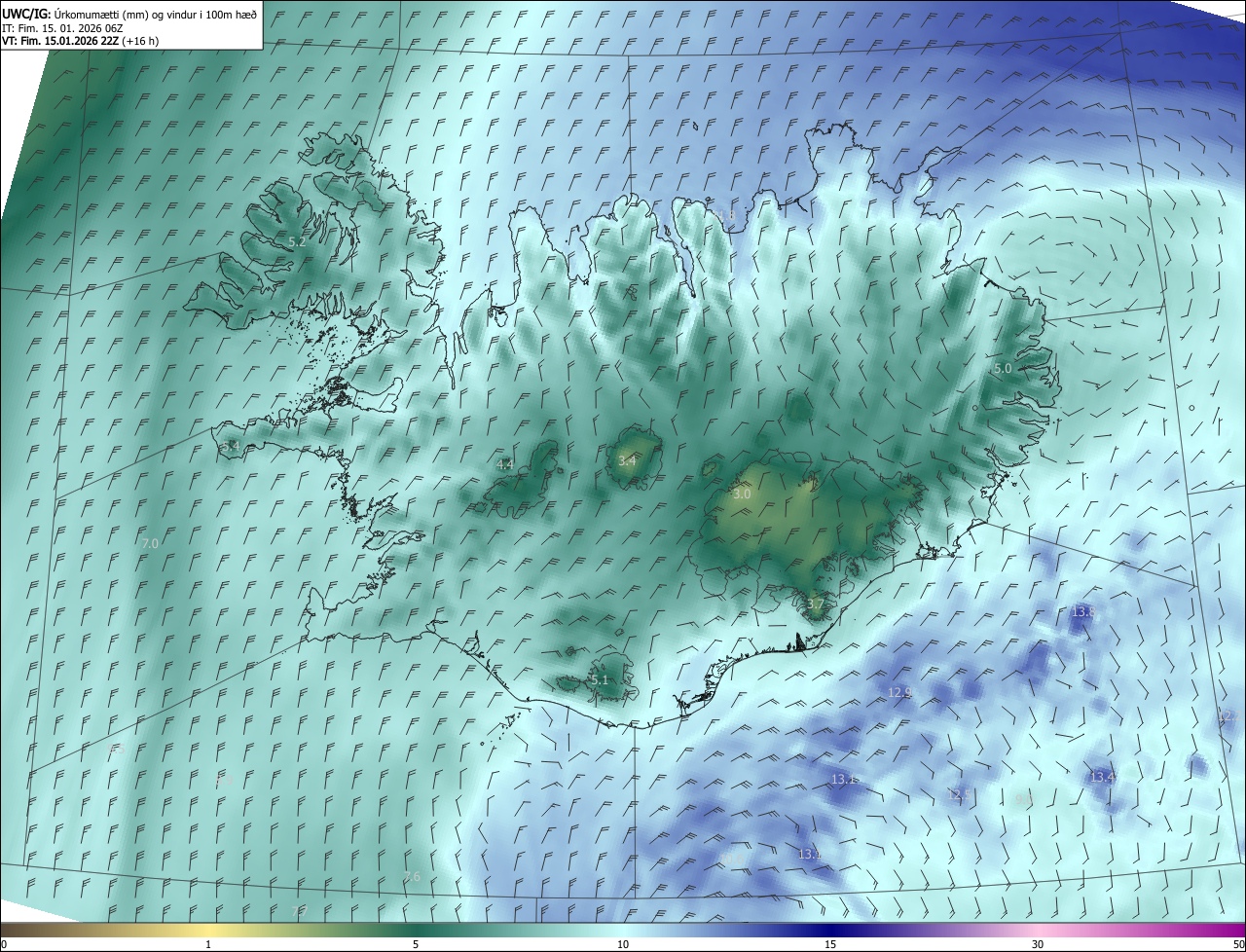The height and width of the screenshot is (952, 1246).
Task: Click the 5 tick on the color scale
Action: click(x=416, y=944)
